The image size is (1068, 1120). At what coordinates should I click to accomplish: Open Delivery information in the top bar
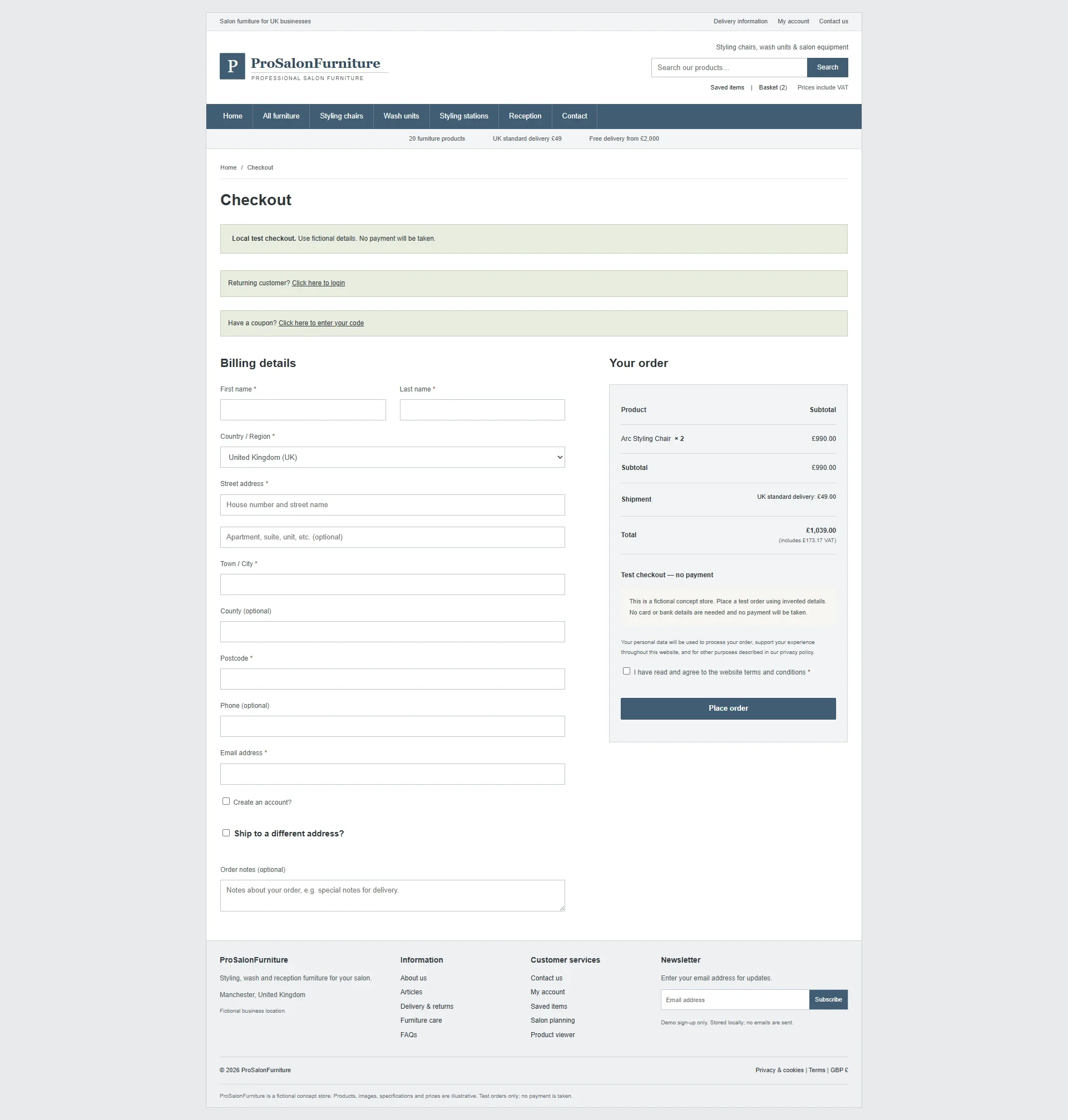pyautogui.click(x=740, y=22)
